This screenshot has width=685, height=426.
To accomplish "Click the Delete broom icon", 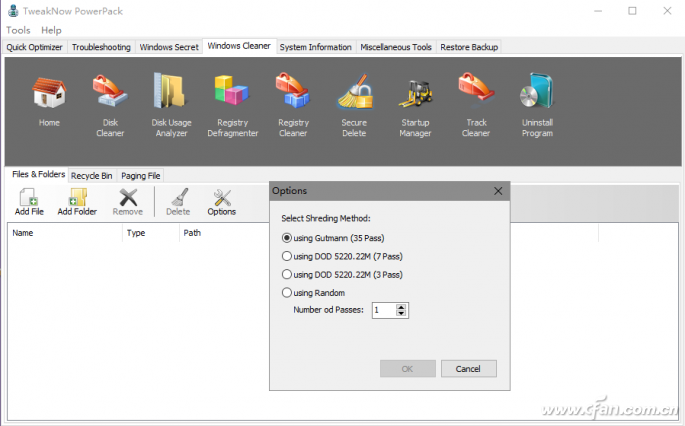I will [x=178, y=202].
